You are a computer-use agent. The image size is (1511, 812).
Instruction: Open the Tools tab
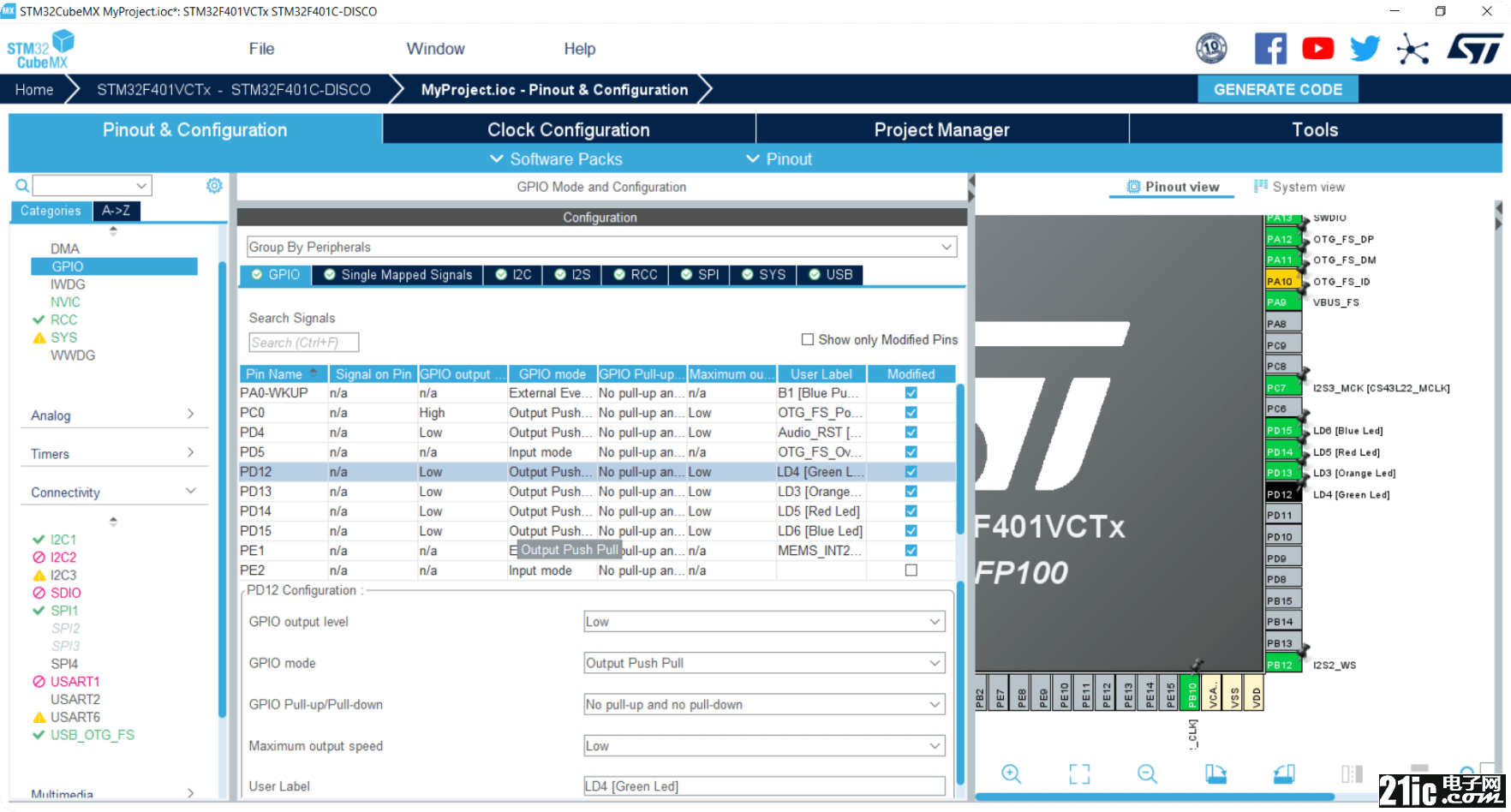[x=1315, y=129]
